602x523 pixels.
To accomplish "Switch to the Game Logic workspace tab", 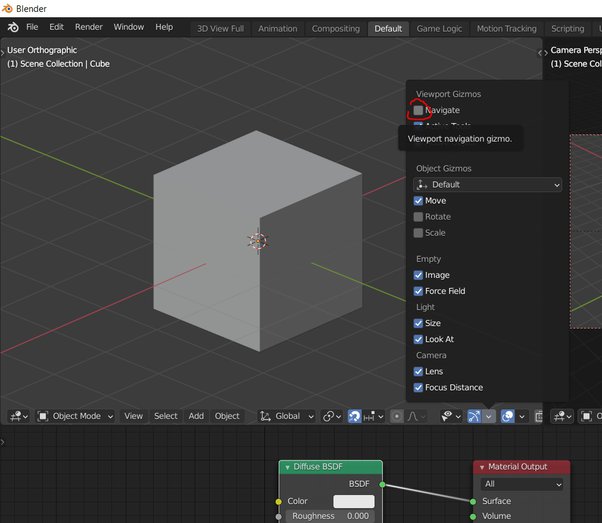I will 439,29.
